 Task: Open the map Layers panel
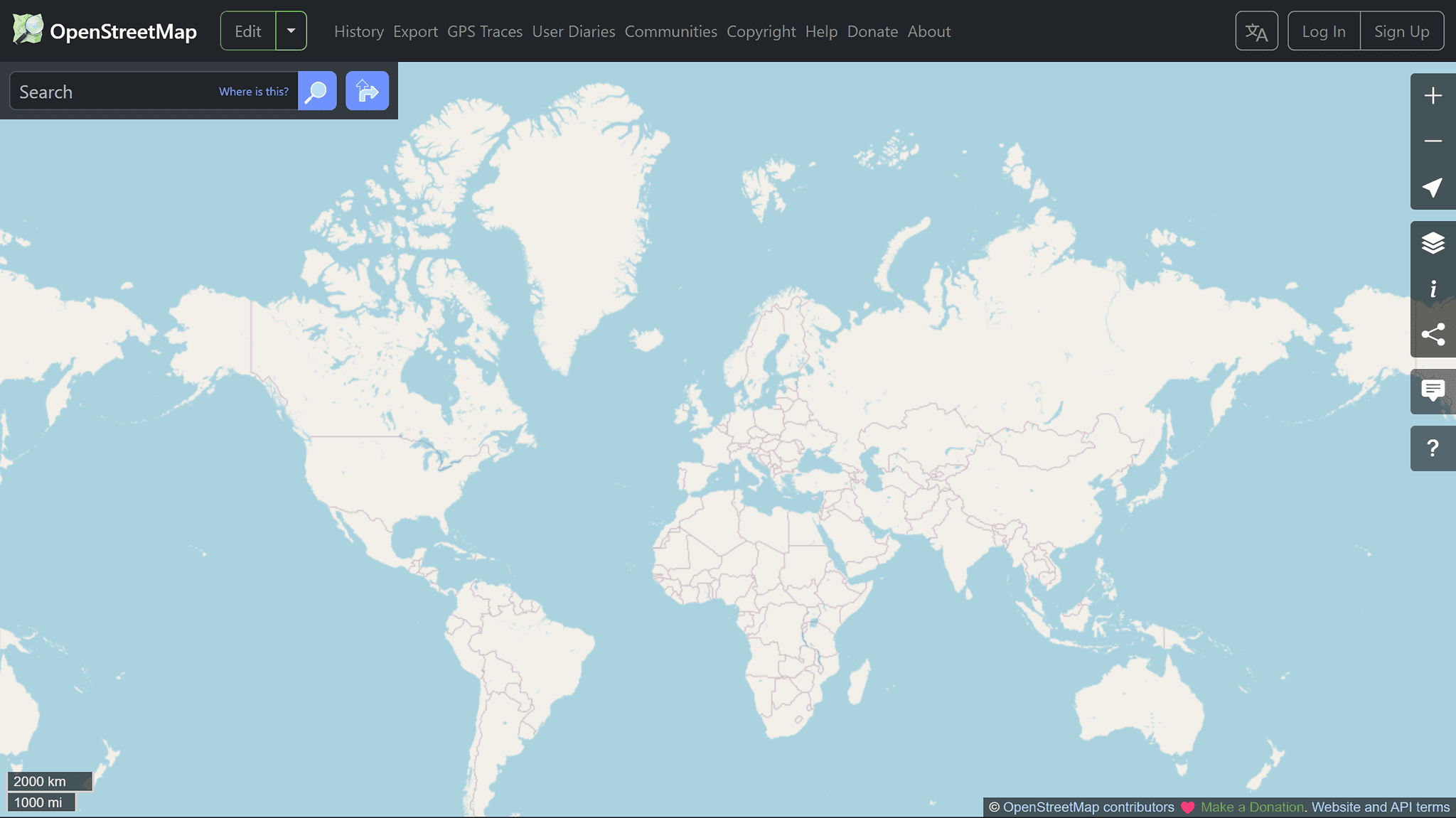tap(1433, 243)
